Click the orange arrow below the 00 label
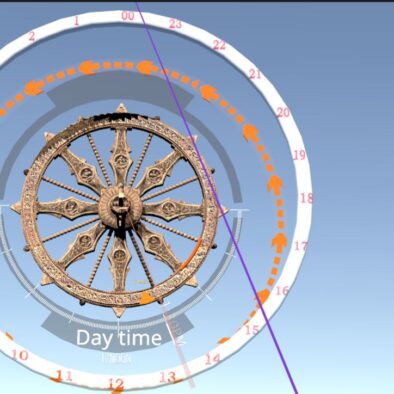 point(147,67)
